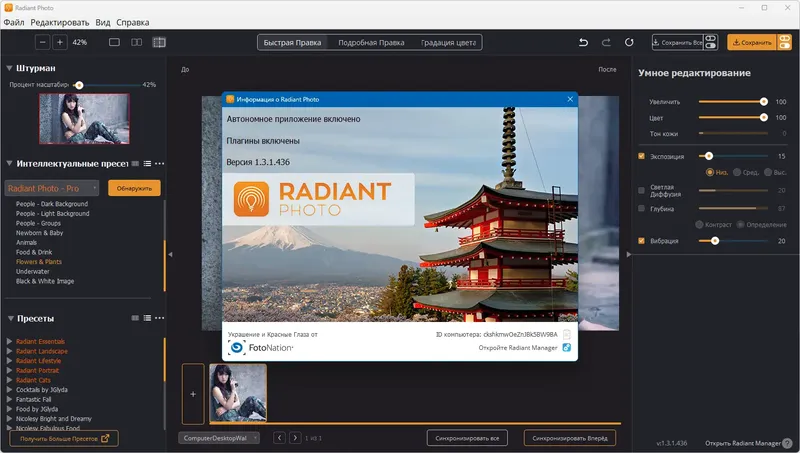800x453 pixels.
Task: Switch to single image view icon
Action: [x=114, y=42]
